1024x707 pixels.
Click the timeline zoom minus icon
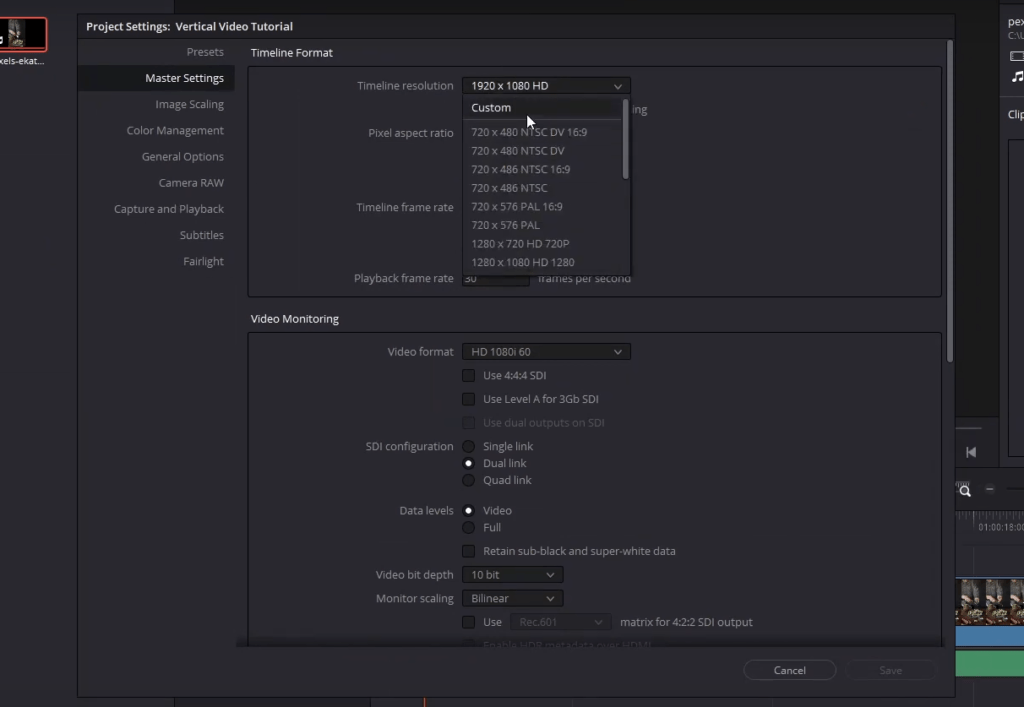[x=989, y=489]
